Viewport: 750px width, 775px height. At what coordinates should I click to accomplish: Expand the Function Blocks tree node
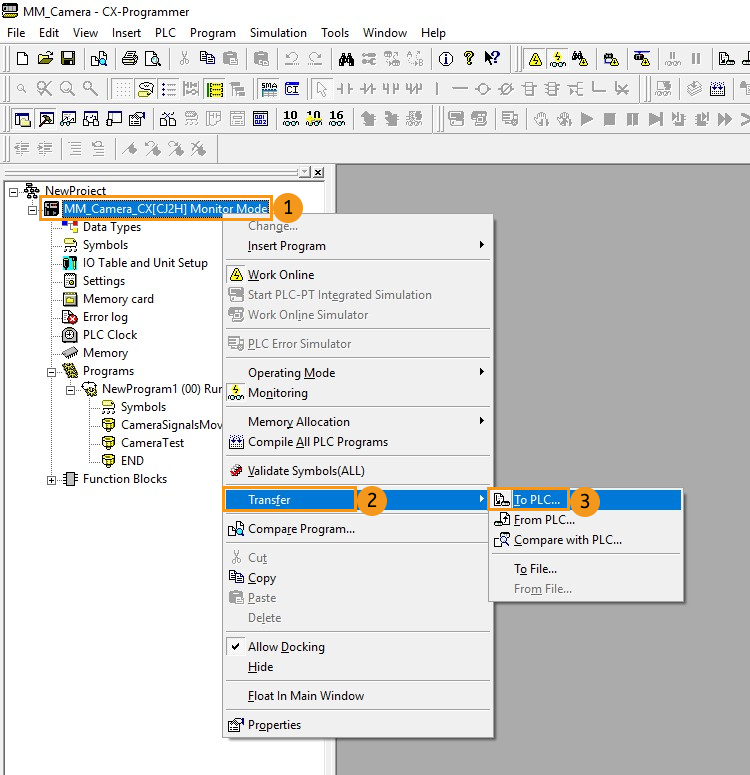tap(52, 479)
